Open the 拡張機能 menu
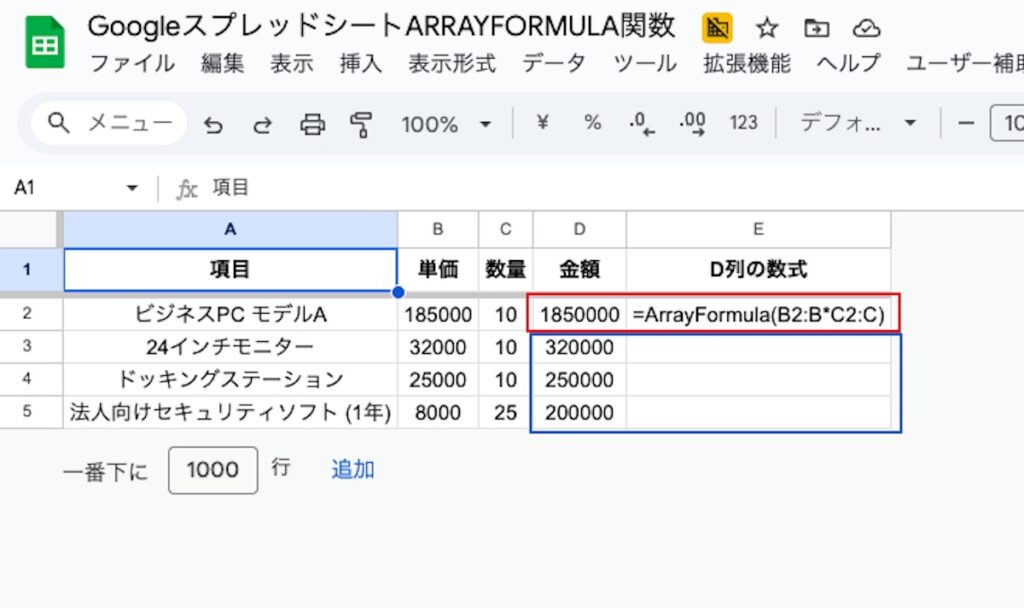This screenshot has width=1024, height=608. tap(746, 63)
